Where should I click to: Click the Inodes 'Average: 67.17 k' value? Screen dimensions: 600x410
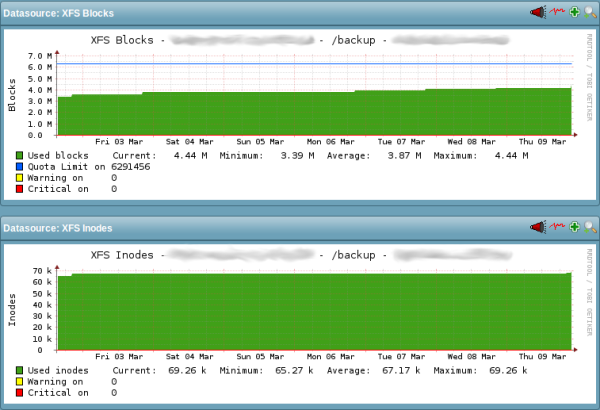pos(373,371)
